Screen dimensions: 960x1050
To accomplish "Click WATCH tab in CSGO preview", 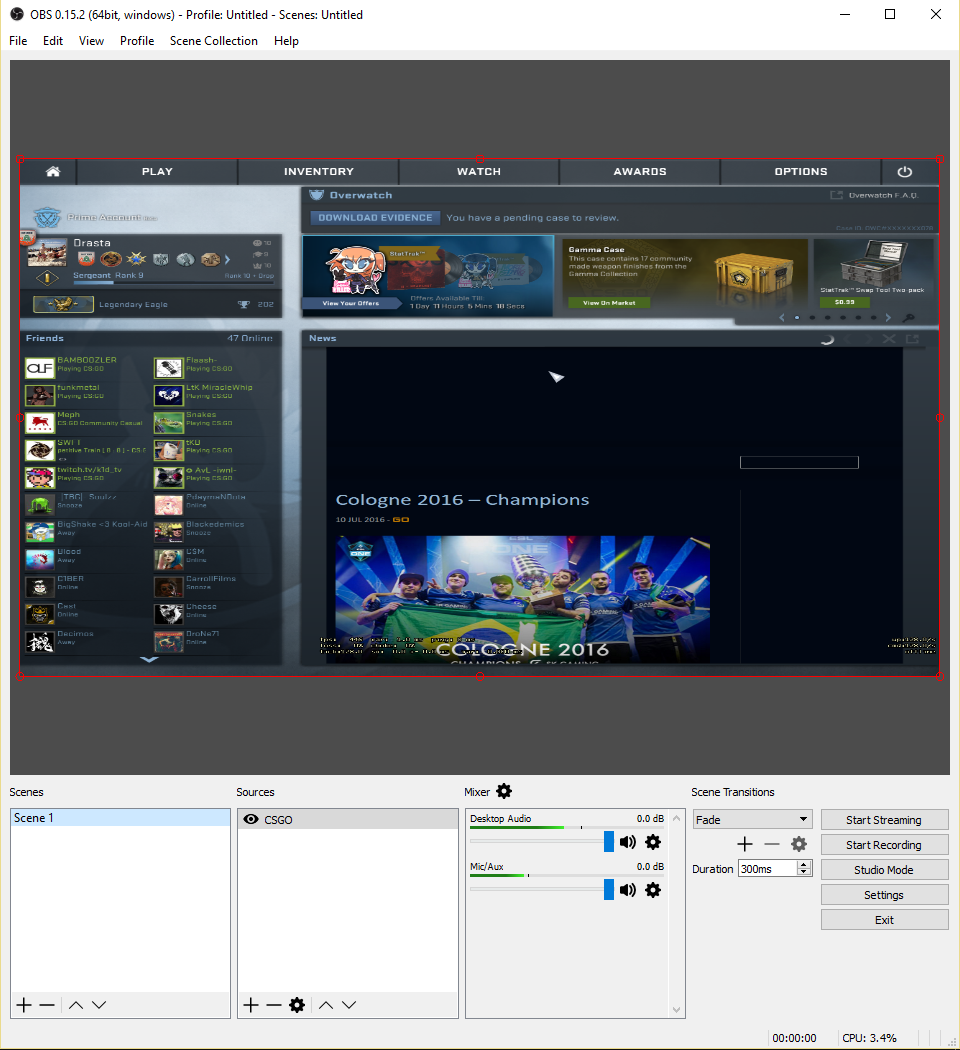I will 479,171.
